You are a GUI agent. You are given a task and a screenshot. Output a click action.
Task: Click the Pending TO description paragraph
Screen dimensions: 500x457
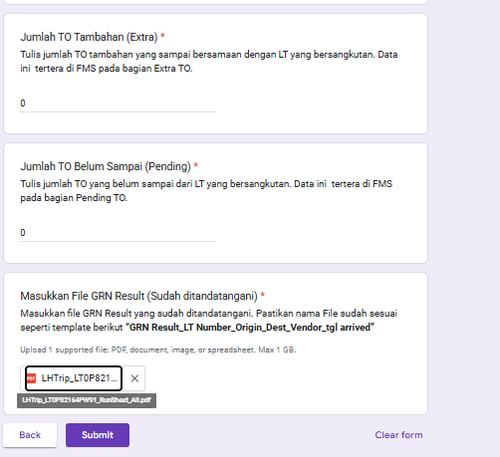click(206, 191)
